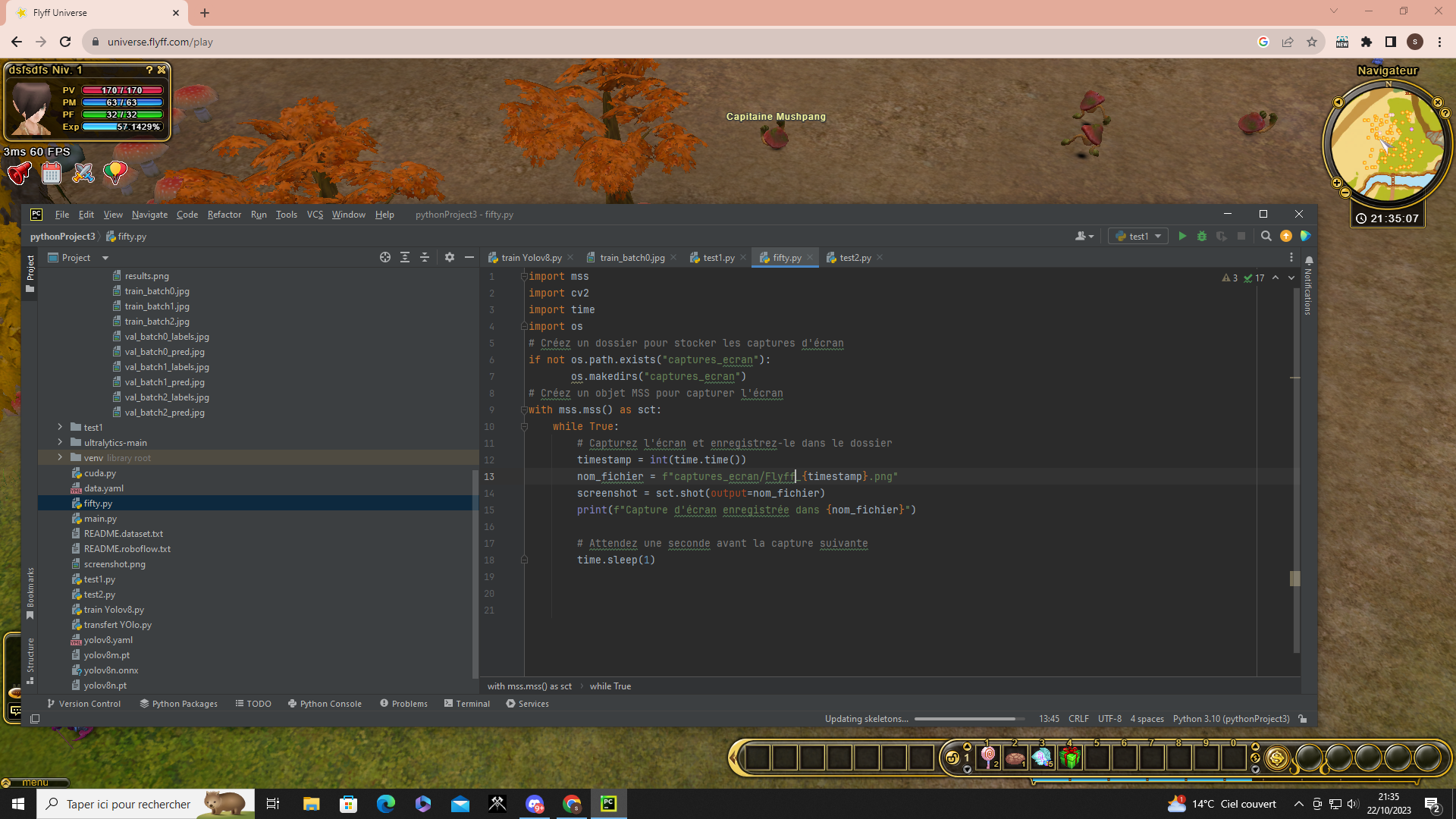Open the Notifications bell icon on right sidebar
The width and height of the screenshot is (1456, 819).
(1309, 261)
